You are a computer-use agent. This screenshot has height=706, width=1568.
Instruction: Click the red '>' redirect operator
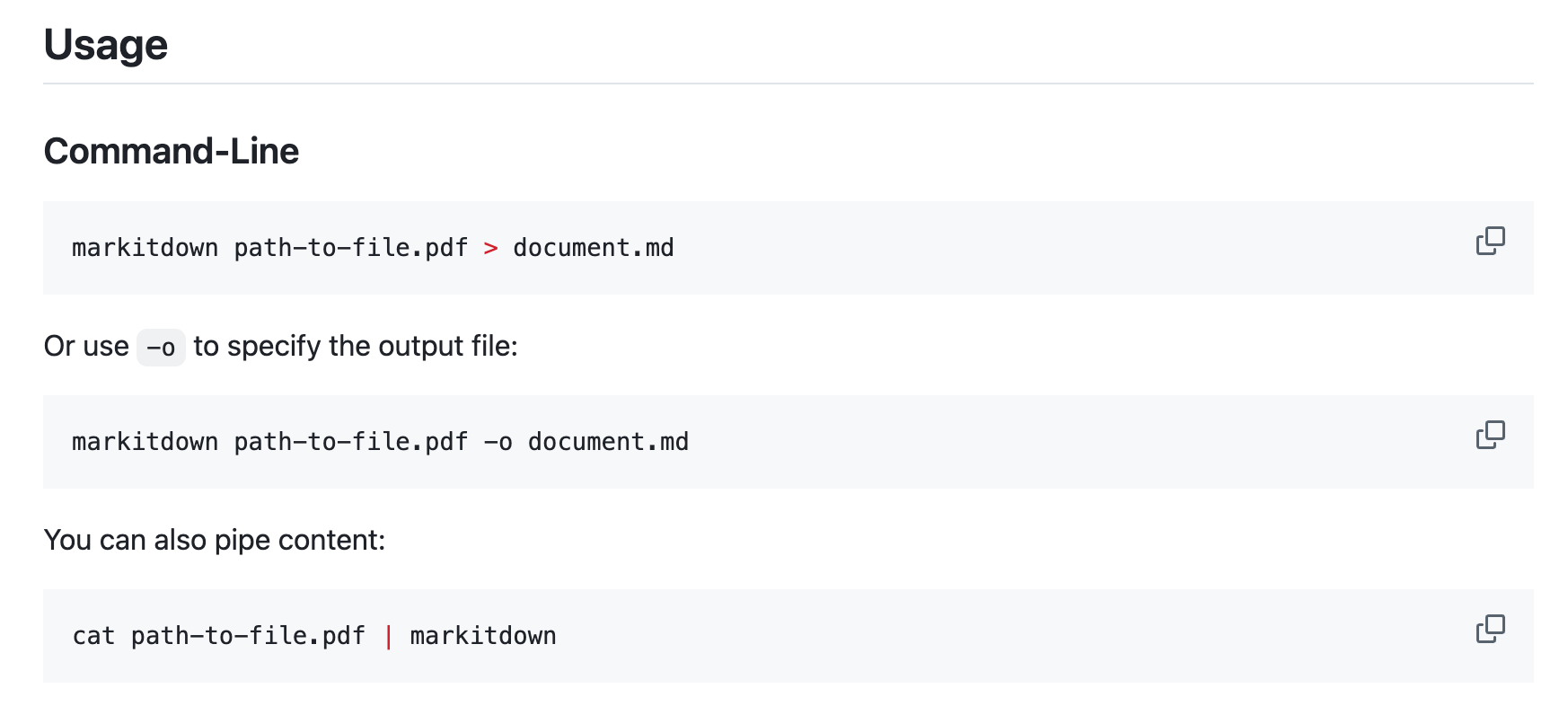(x=490, y=249)
